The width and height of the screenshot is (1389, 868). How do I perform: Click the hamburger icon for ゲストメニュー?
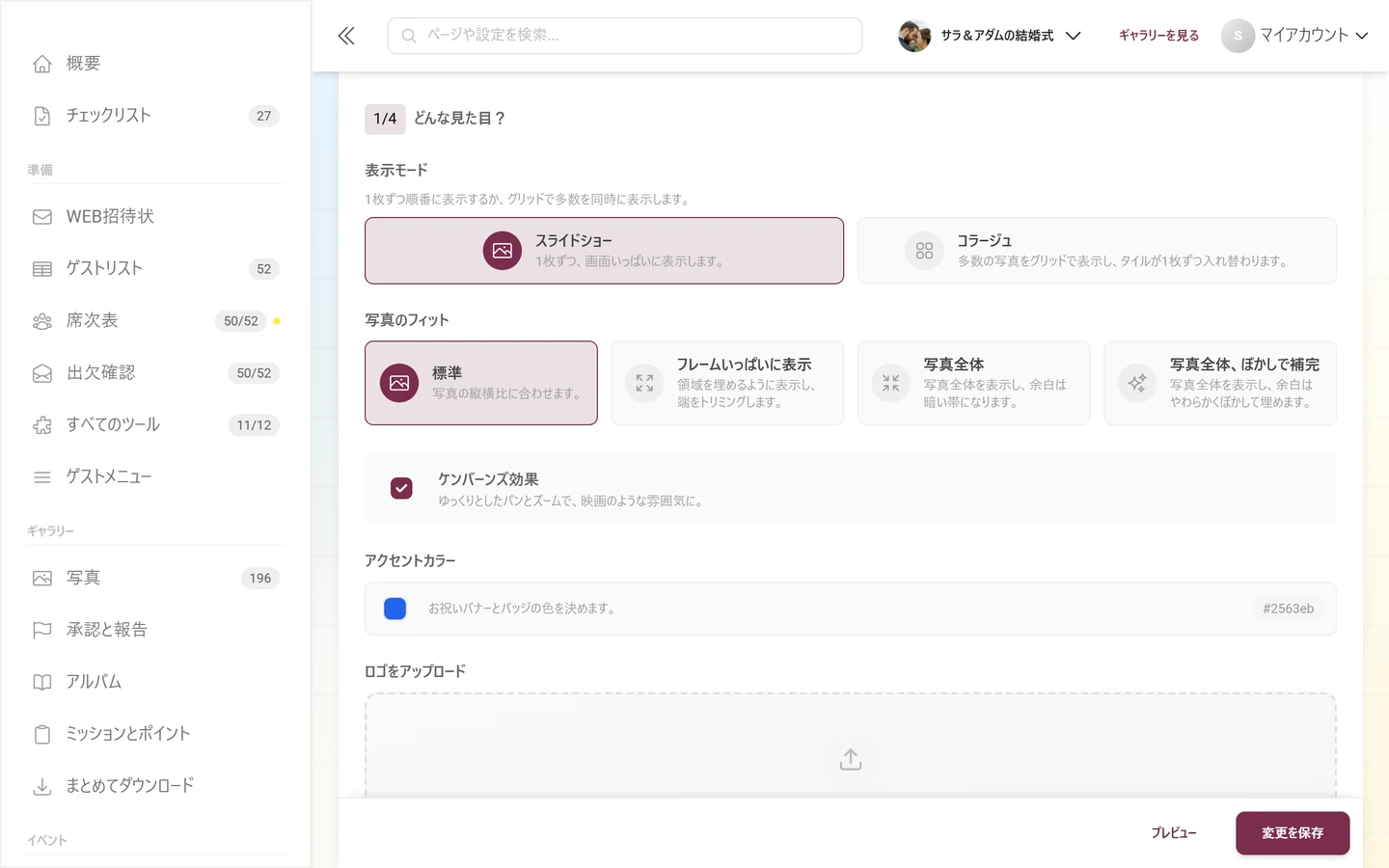[x=42, y=477]
